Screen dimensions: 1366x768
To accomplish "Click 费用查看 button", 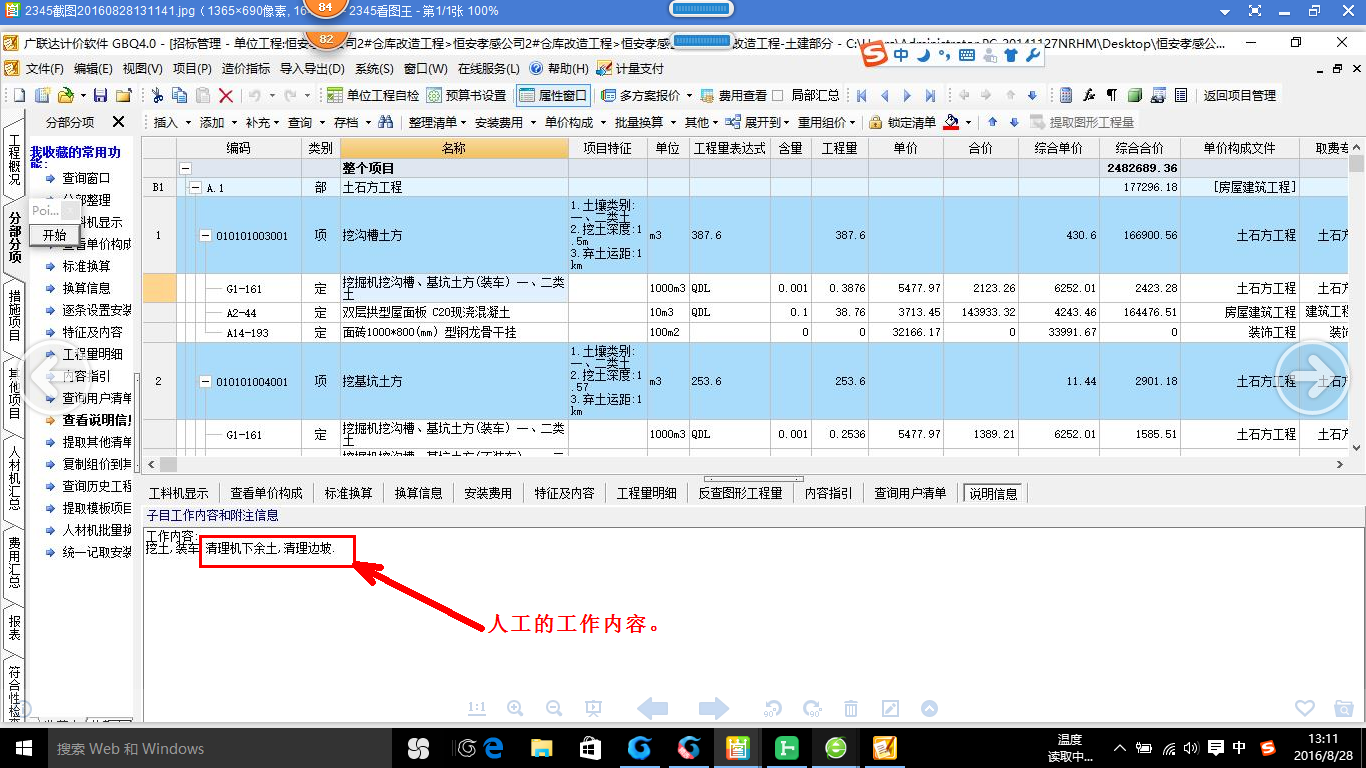I will tap(732, 95).
